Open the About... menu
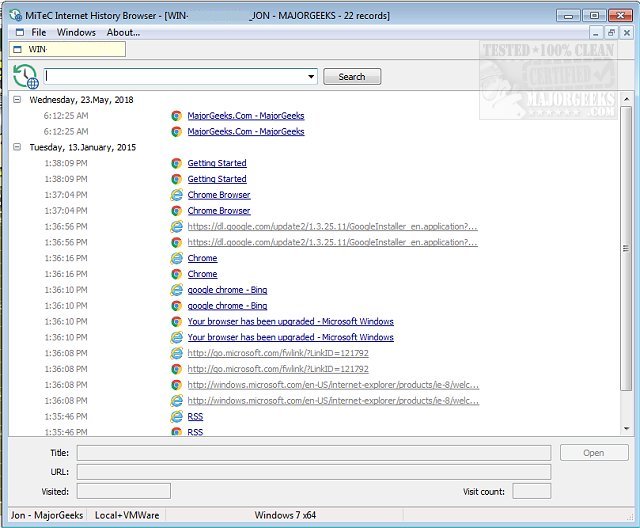 click(x=123, y=32)
